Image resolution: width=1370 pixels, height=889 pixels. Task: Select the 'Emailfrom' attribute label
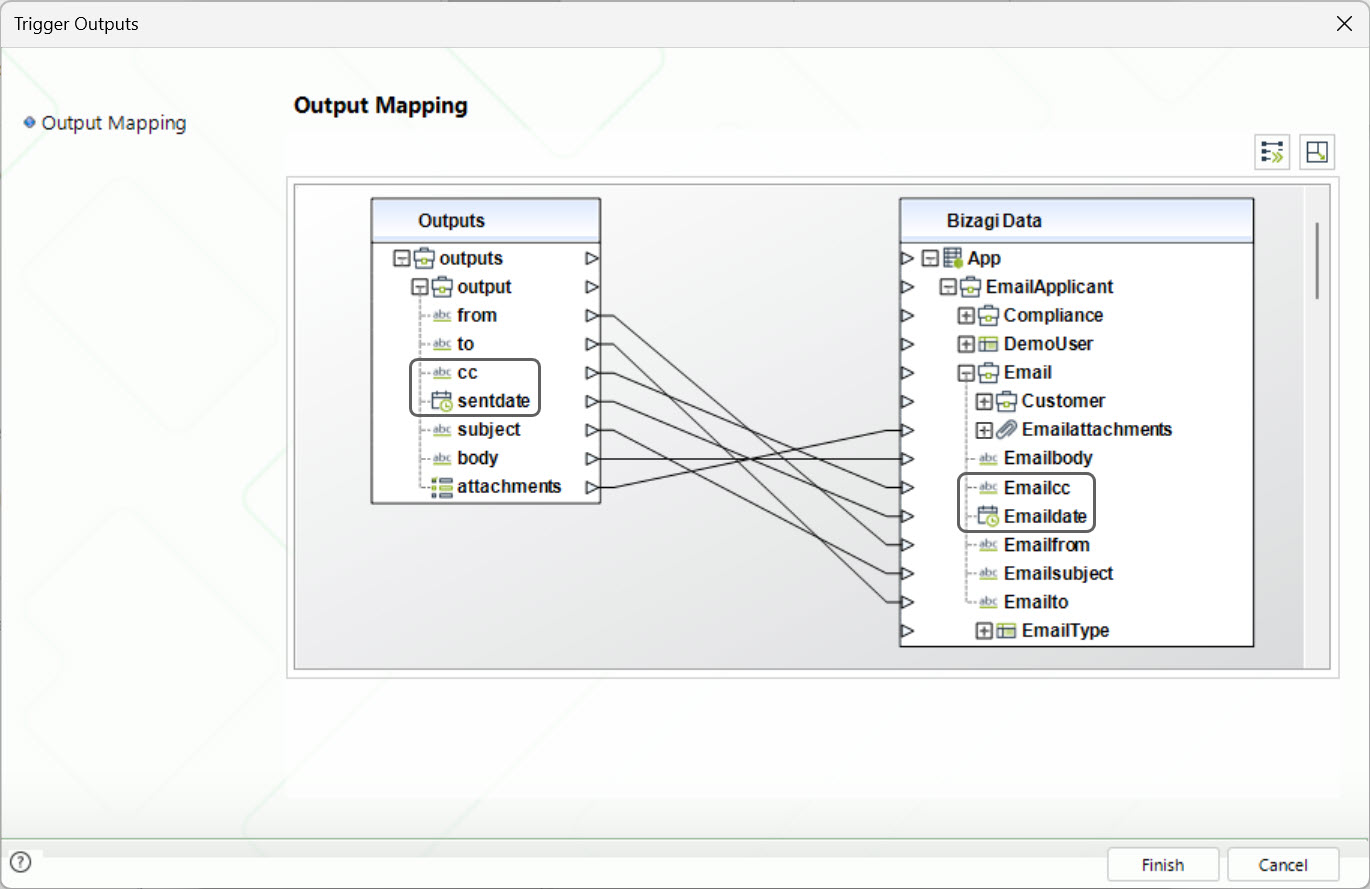click(x=1047, y=545)
